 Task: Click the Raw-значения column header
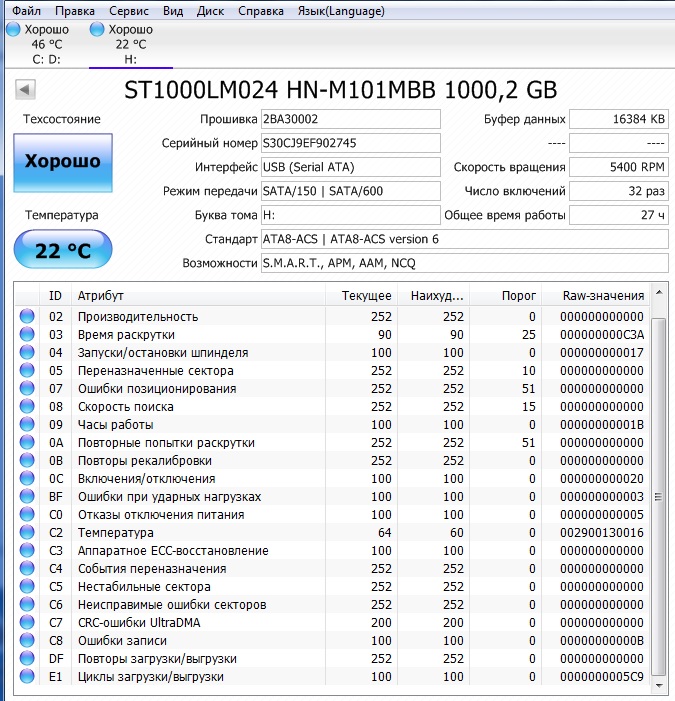coord(595,296)
